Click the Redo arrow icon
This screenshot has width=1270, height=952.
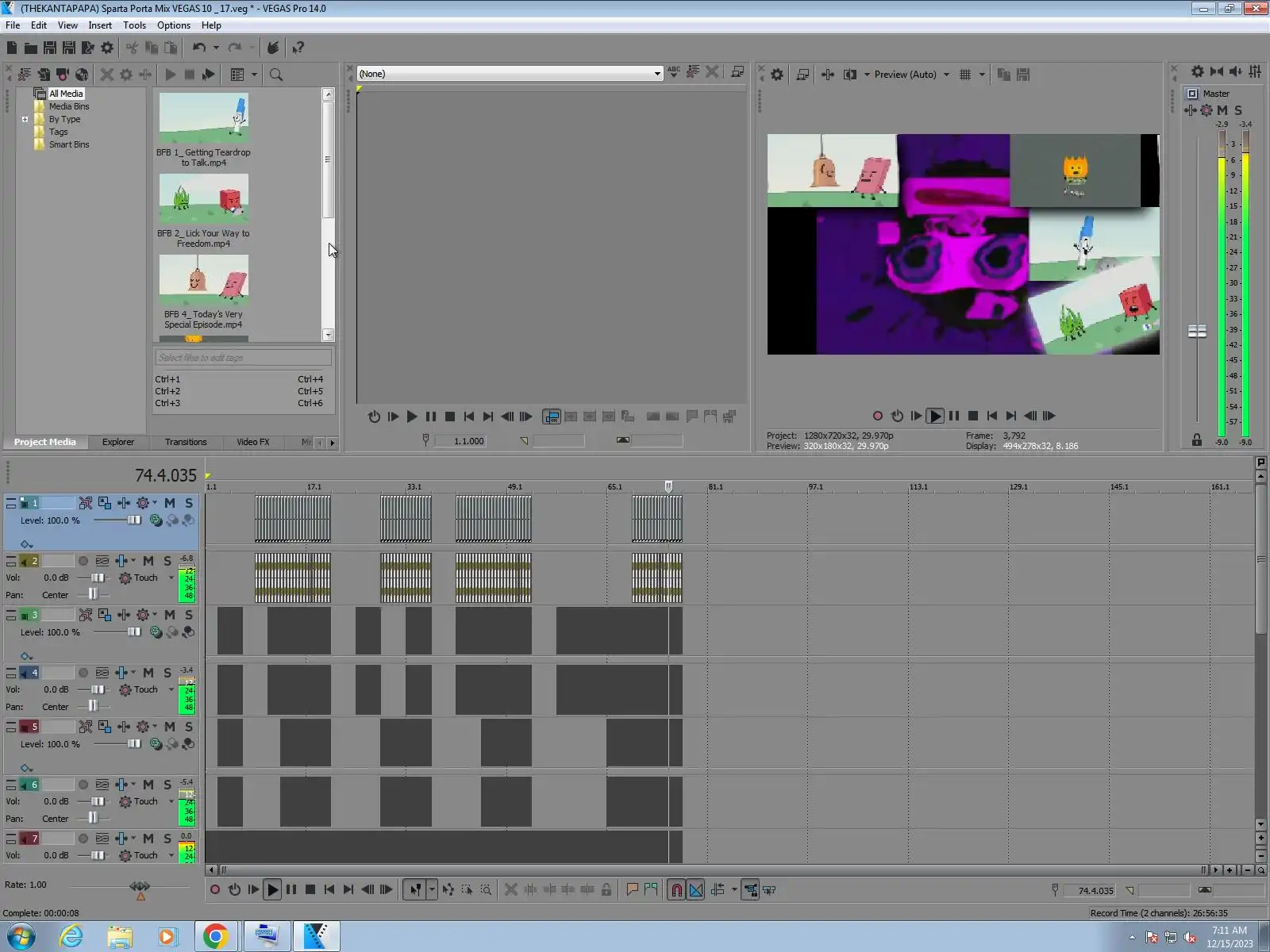click(x=235, y=48)
